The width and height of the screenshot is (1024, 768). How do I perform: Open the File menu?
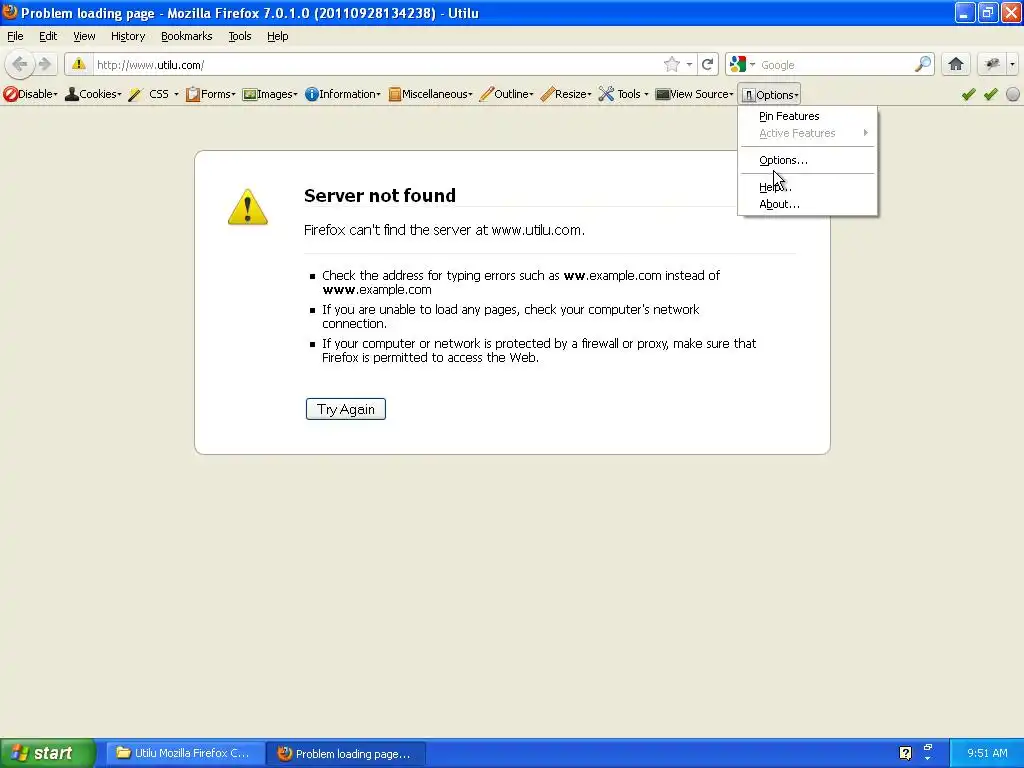coord(15,36)
